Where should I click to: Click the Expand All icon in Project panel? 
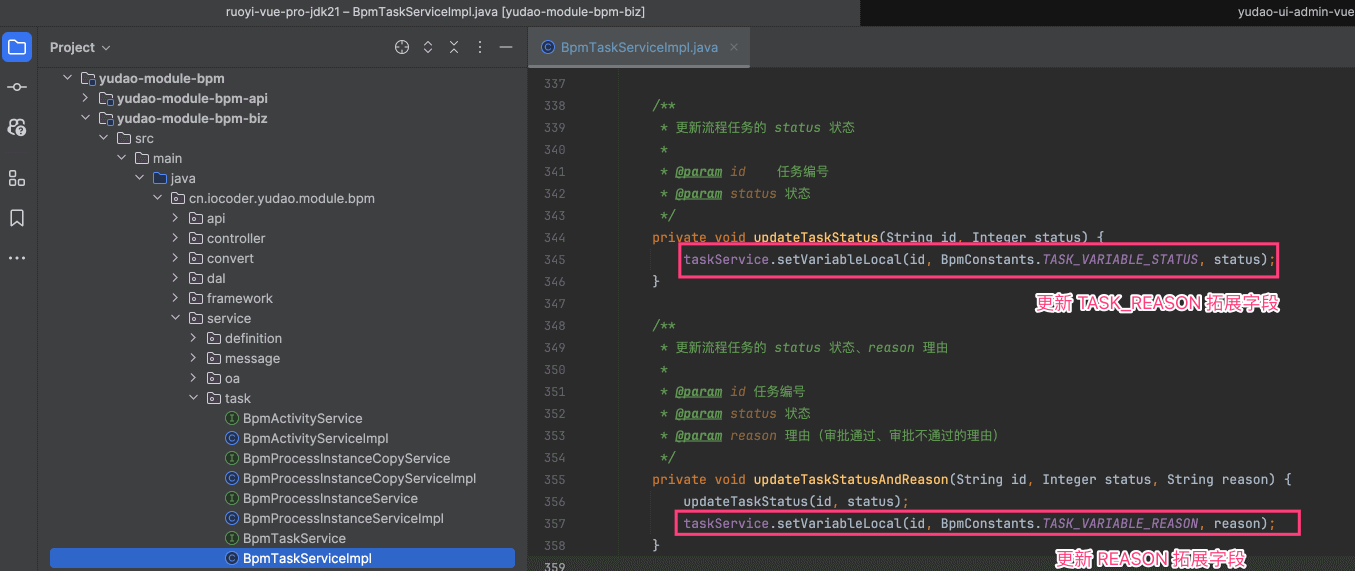(428, 47)
